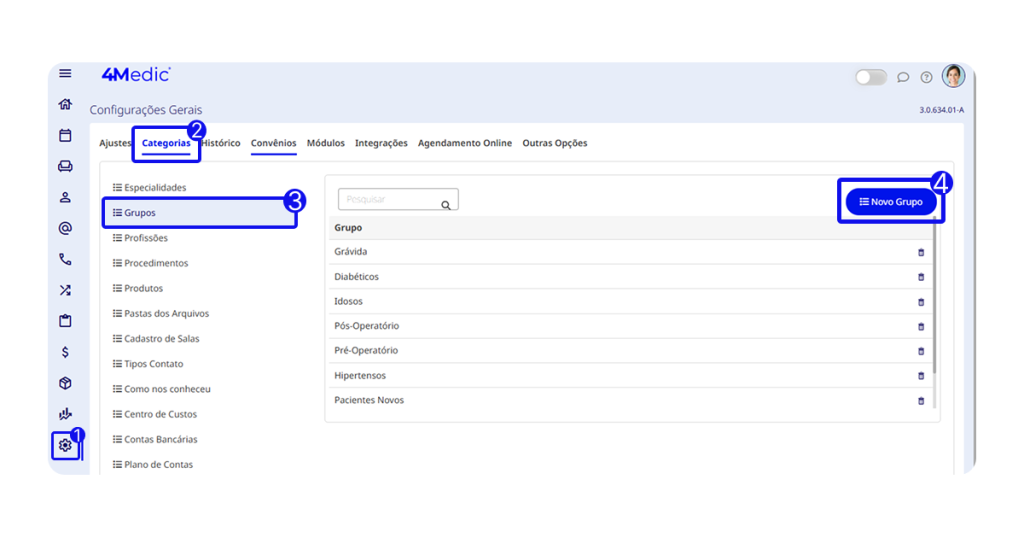The width and height of the screenshot is (1024, 538).
Task: Go to the home icon in sidebar
Action: [x=65, y=104]
